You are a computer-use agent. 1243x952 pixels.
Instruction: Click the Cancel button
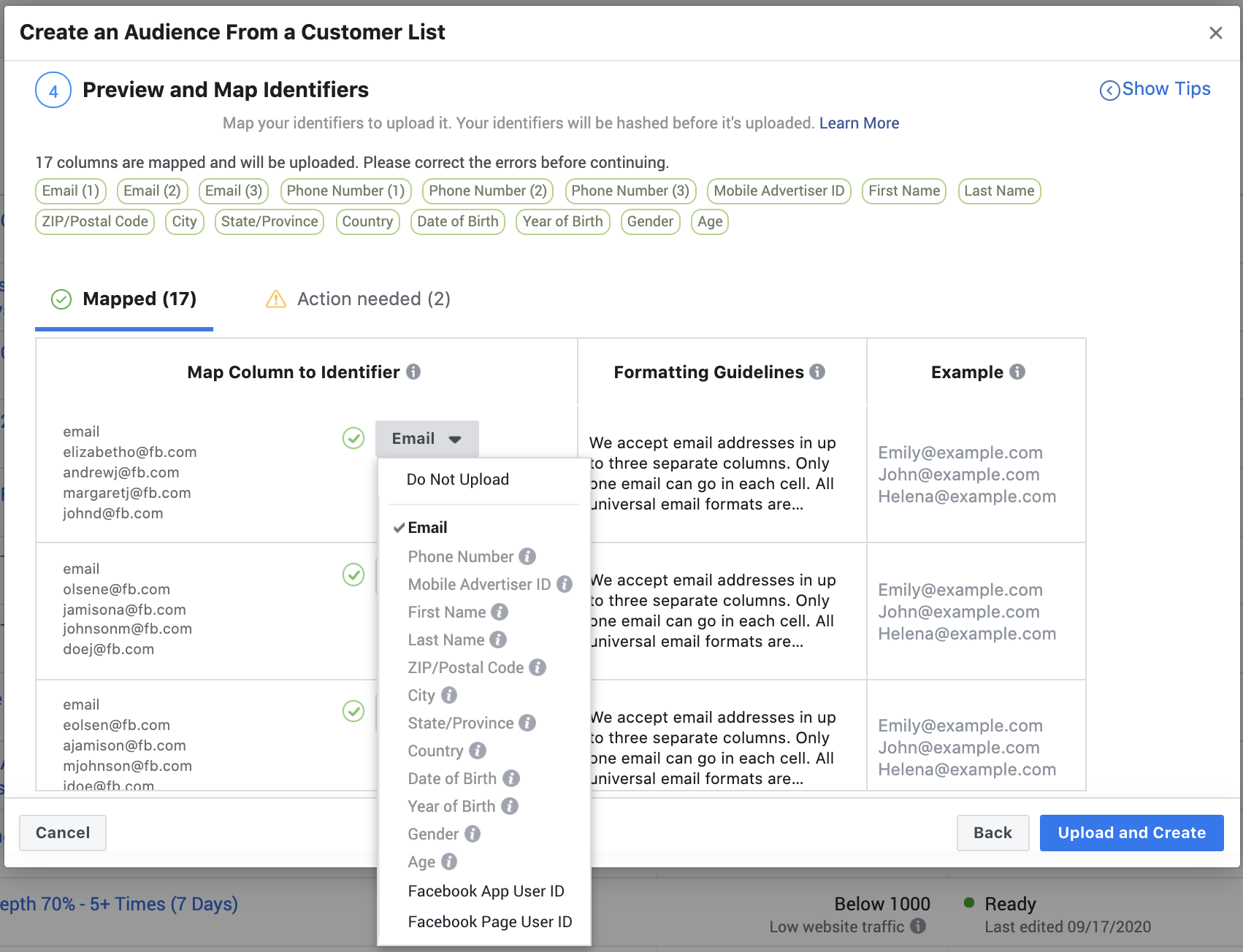(63, 833)
